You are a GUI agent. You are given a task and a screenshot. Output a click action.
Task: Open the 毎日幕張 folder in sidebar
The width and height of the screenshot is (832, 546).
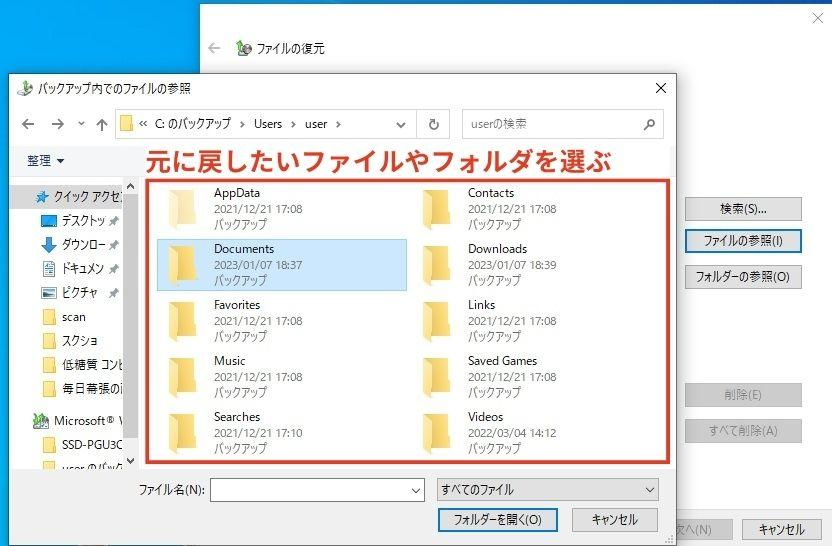click(x=82, y=388)
